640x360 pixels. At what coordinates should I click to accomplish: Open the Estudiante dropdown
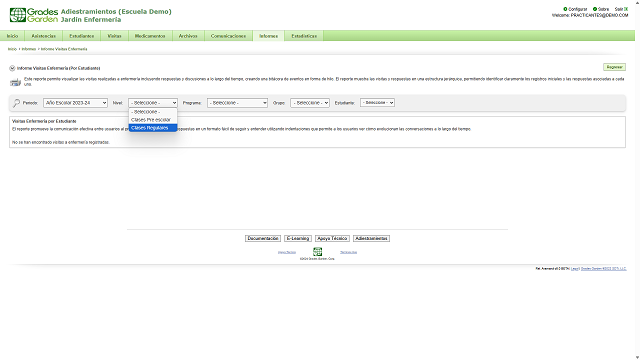[x=377, y=103]
